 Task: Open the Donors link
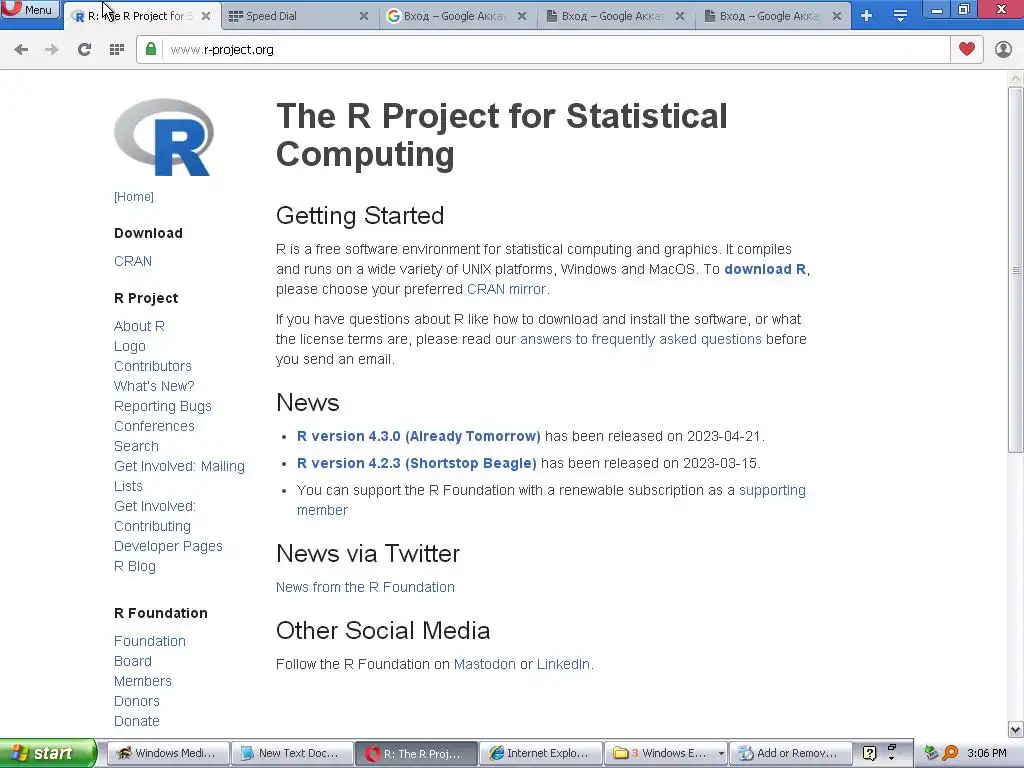[x=136, y=701]
